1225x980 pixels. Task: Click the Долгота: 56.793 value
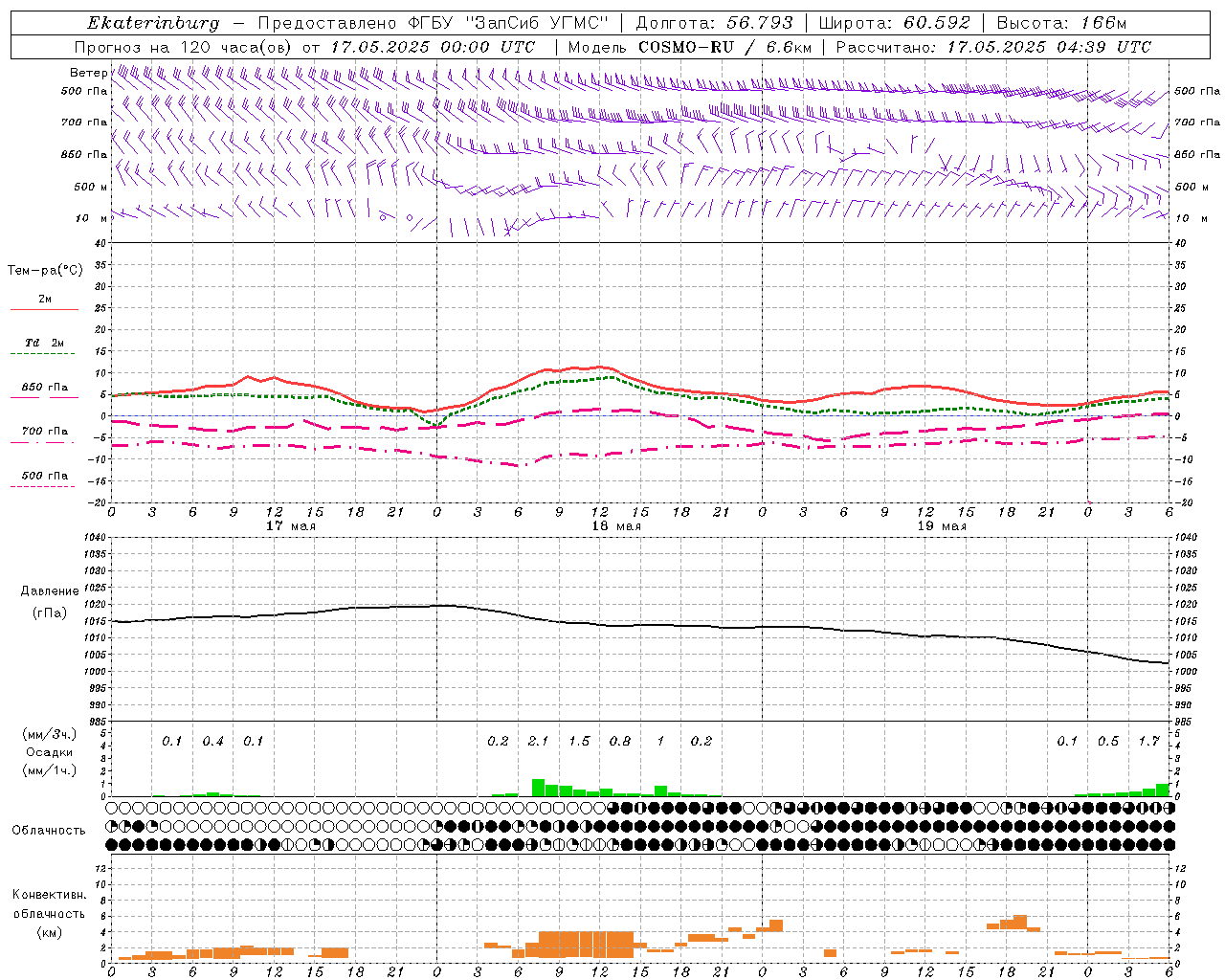tap(714, 23)
